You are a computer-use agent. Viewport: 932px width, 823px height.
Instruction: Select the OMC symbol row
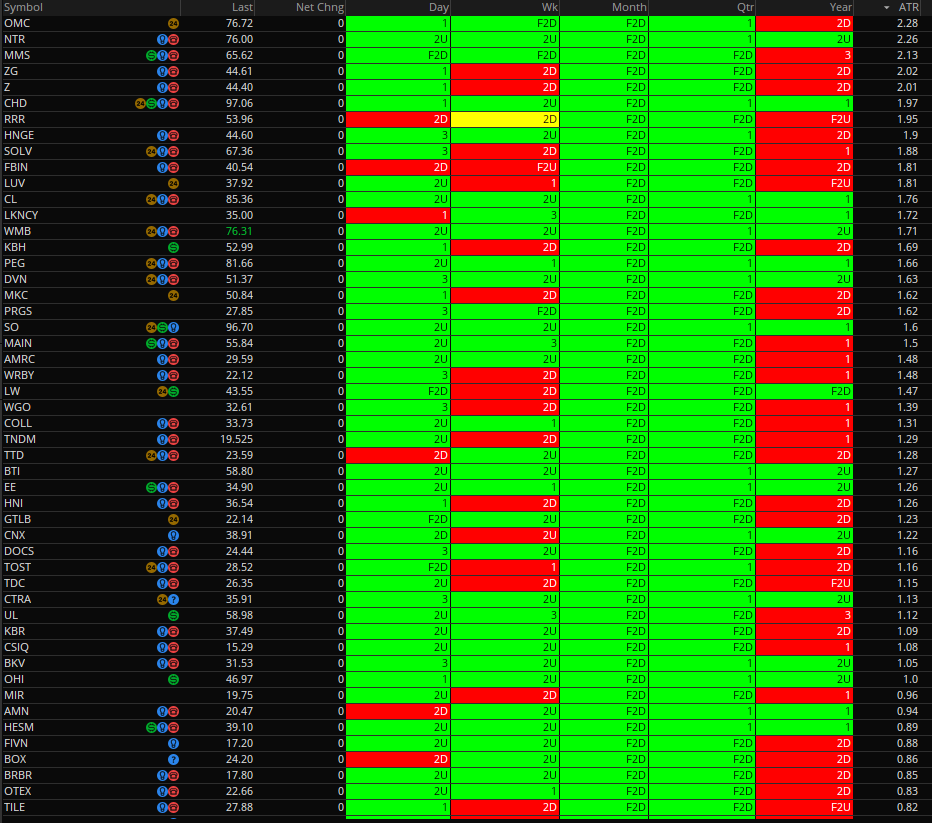pos(17,24)
